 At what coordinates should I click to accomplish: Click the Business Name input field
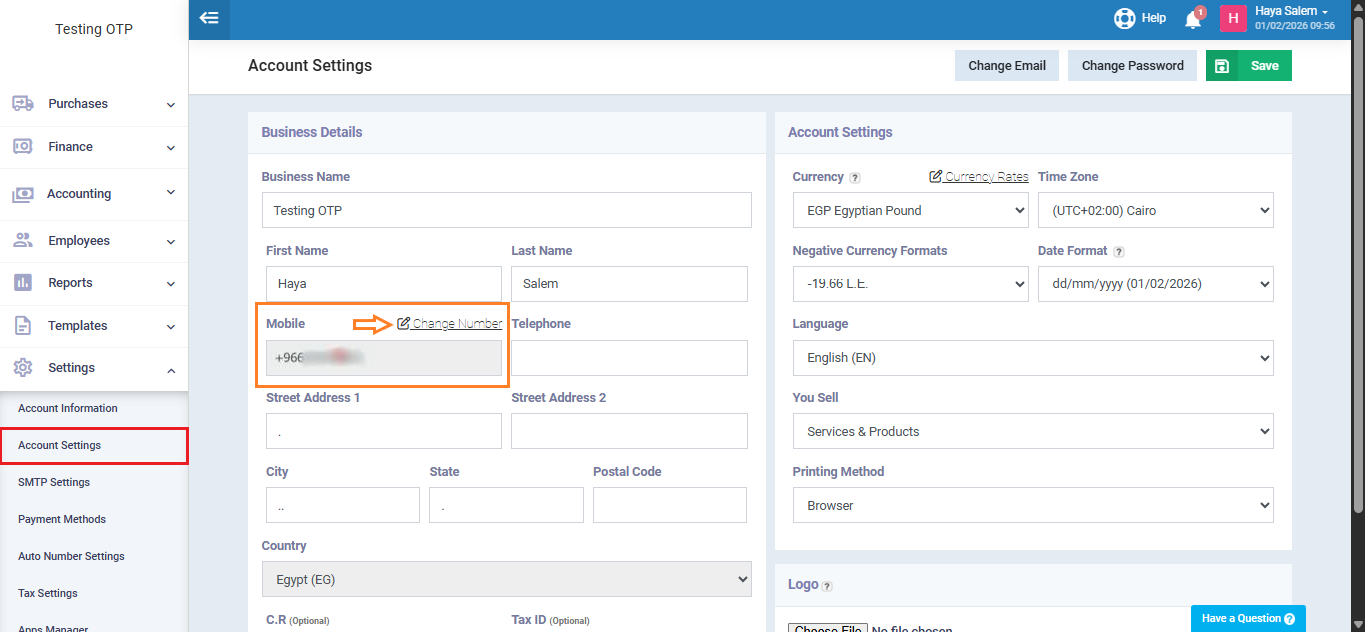point(506,211)
